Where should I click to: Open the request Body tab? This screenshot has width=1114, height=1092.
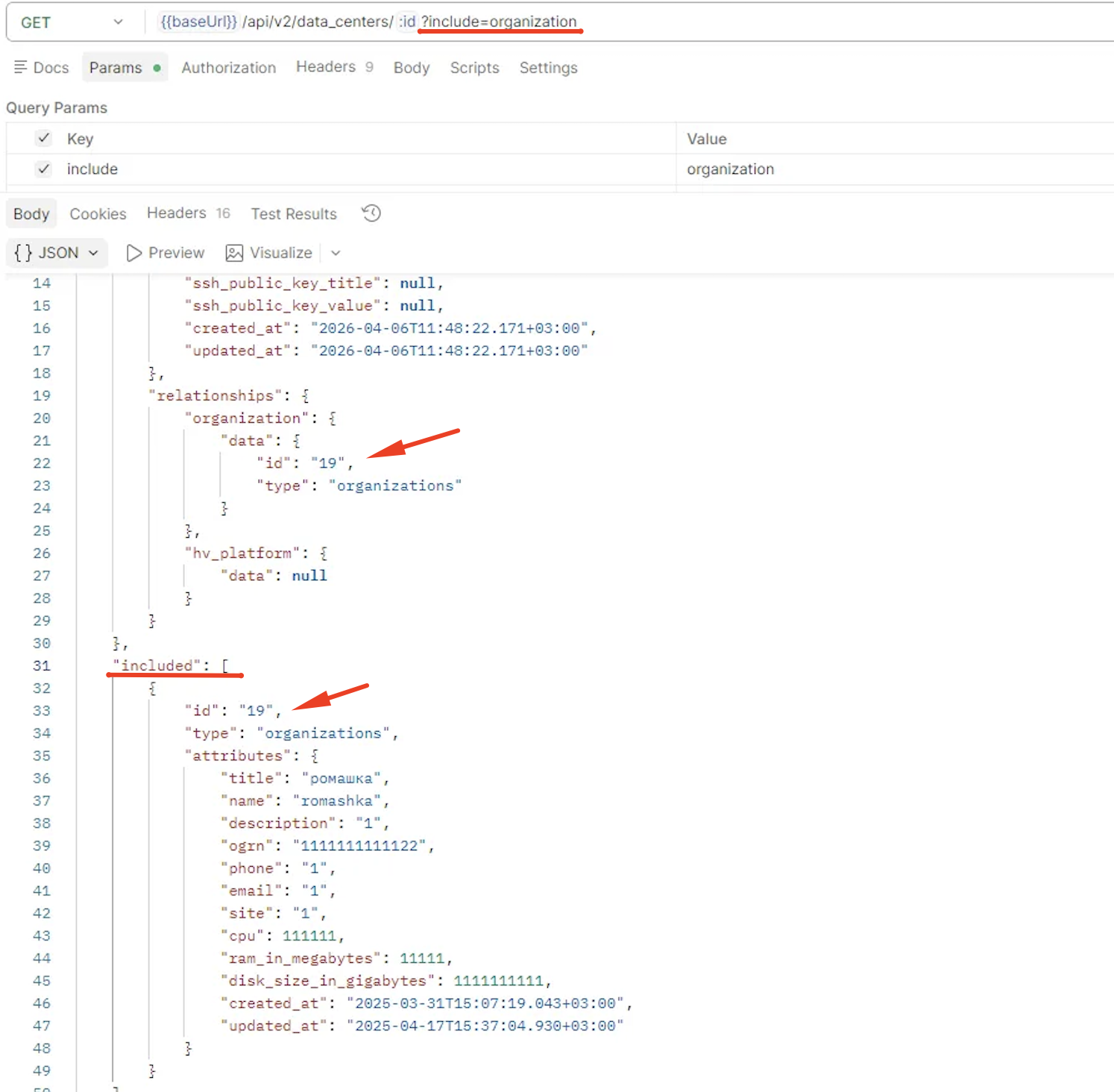[412, 68]
